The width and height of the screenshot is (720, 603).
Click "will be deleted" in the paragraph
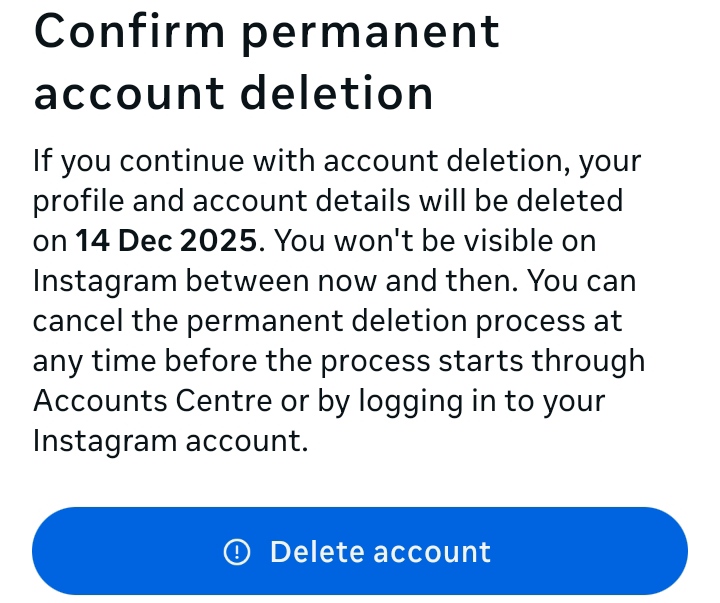tap(513, 201)
